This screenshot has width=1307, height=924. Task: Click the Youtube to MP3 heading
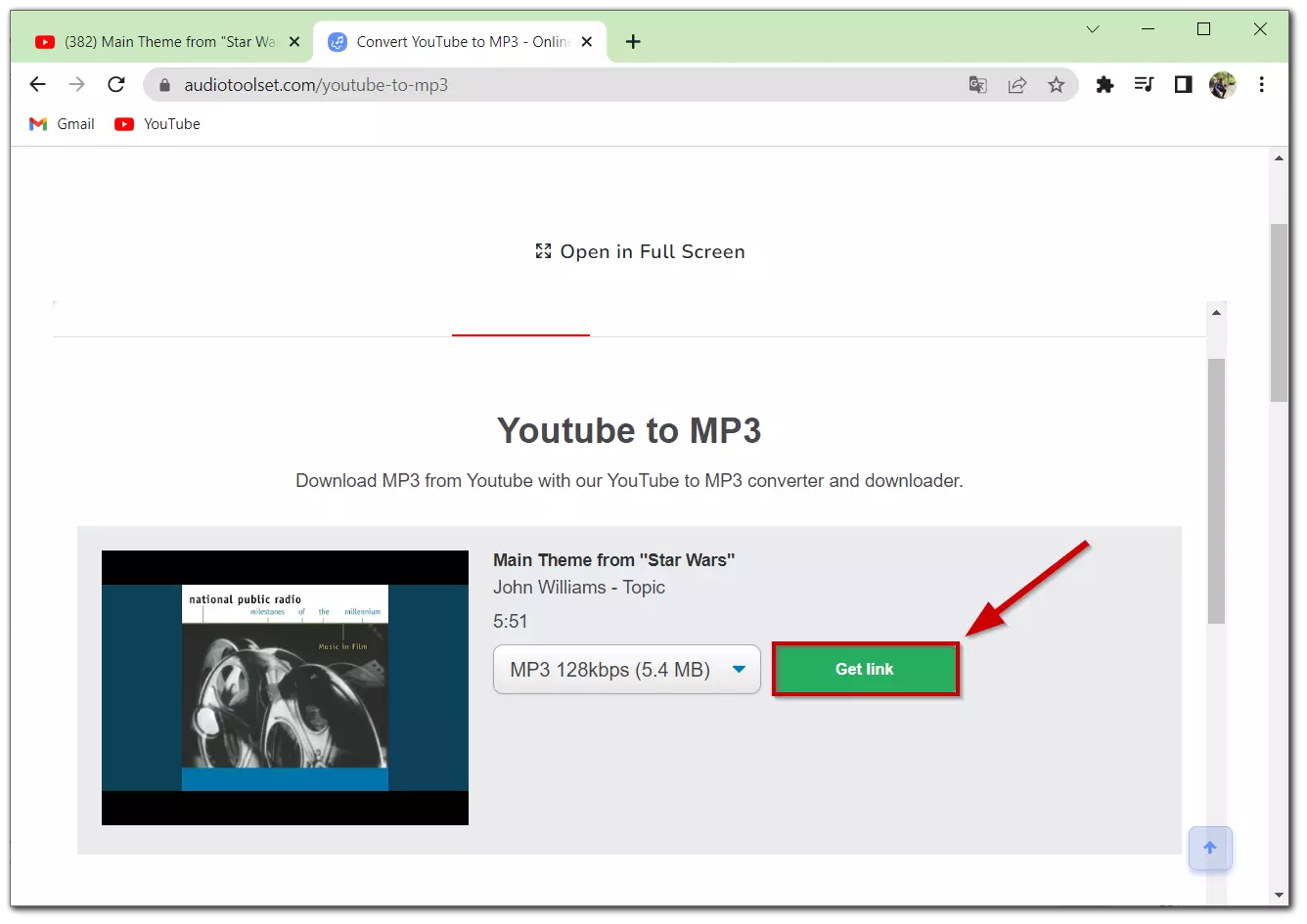(629, 430)
